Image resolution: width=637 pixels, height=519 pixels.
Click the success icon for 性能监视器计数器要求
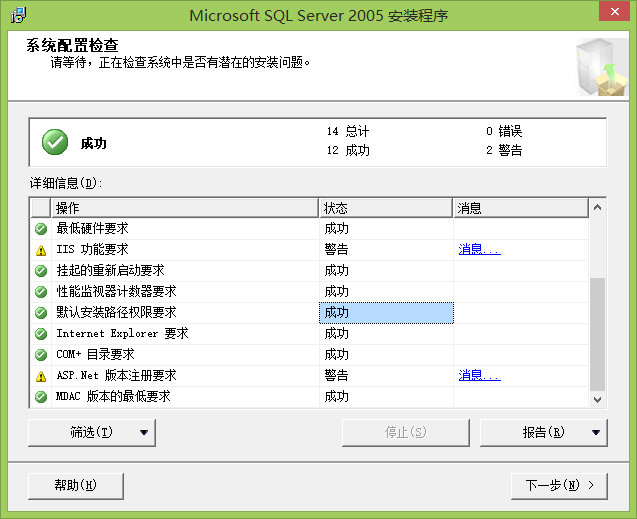pos(41,292)
